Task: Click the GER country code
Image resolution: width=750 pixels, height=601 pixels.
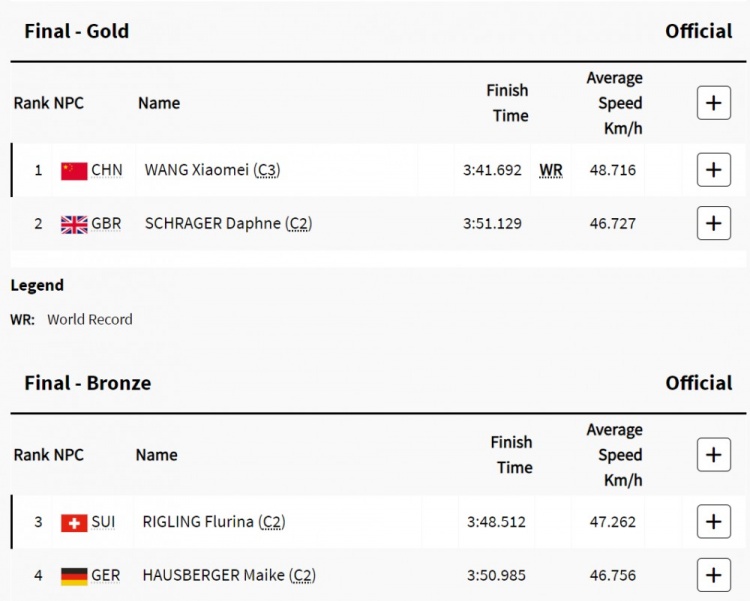Action: (106, 575)
